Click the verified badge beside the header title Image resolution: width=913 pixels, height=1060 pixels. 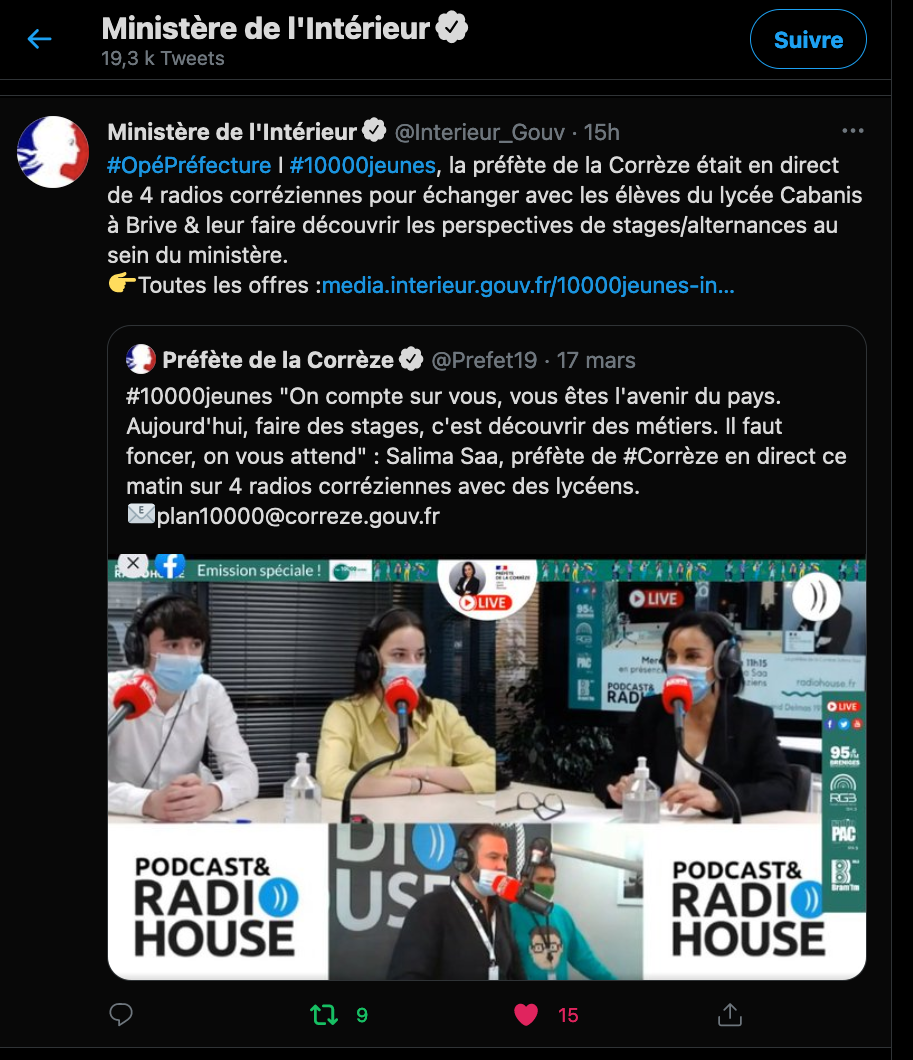(x=451, y=27)
